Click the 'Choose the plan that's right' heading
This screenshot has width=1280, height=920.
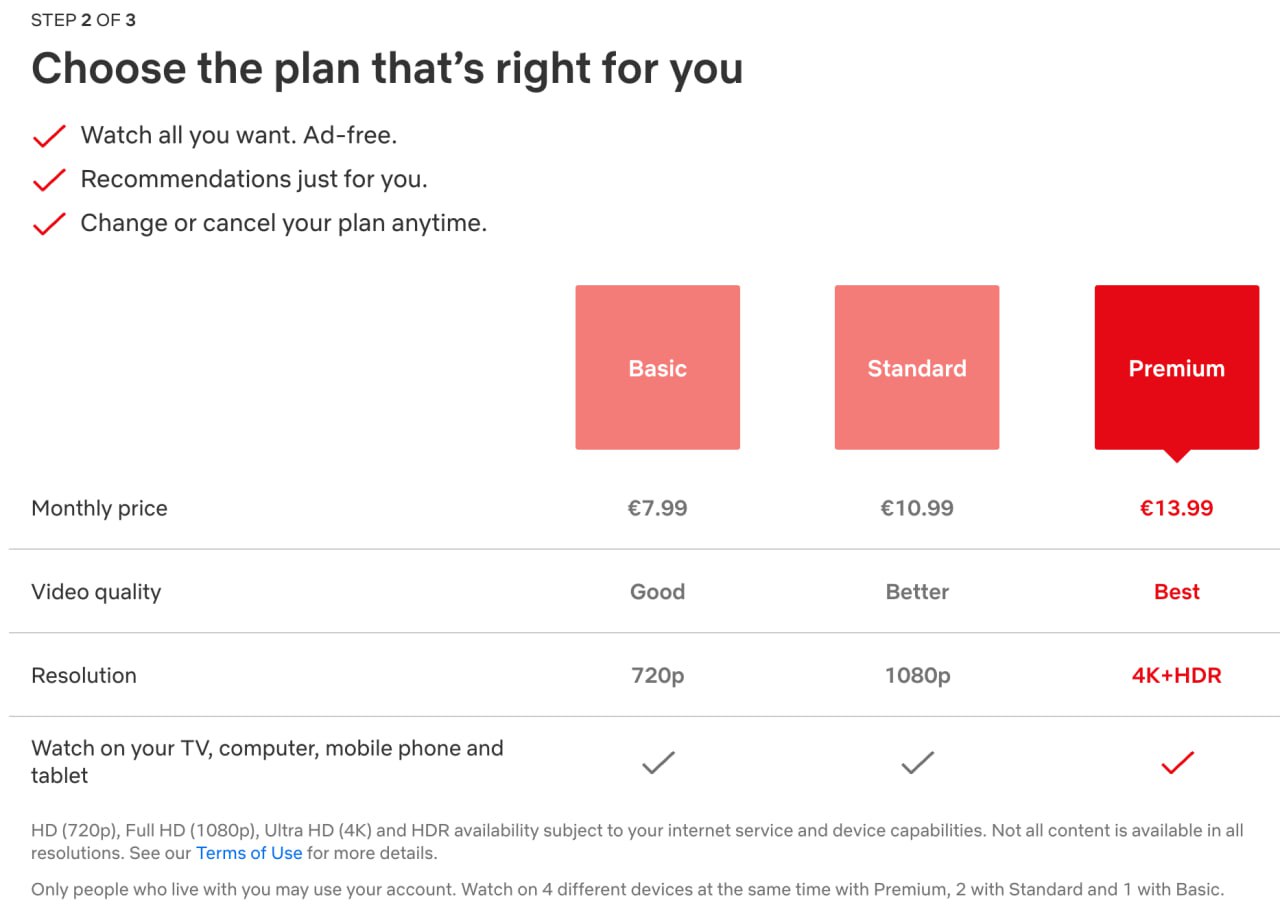point(387,68)
